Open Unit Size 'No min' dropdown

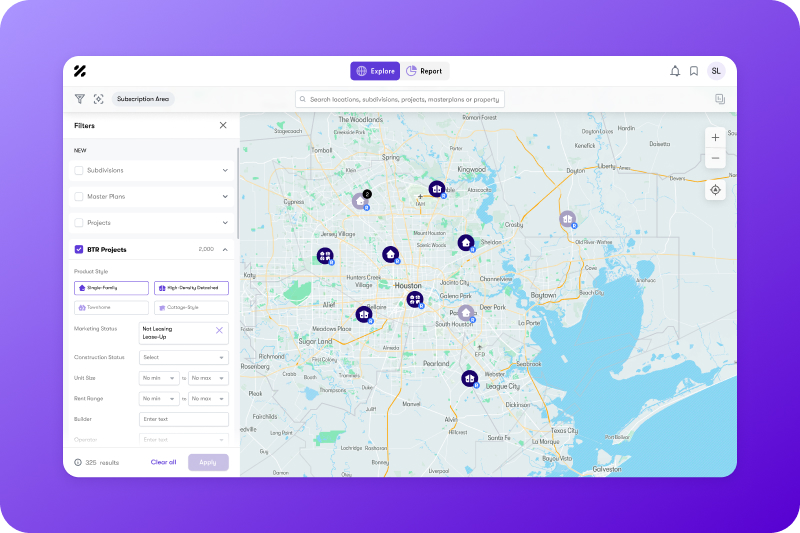click(159, 378)
